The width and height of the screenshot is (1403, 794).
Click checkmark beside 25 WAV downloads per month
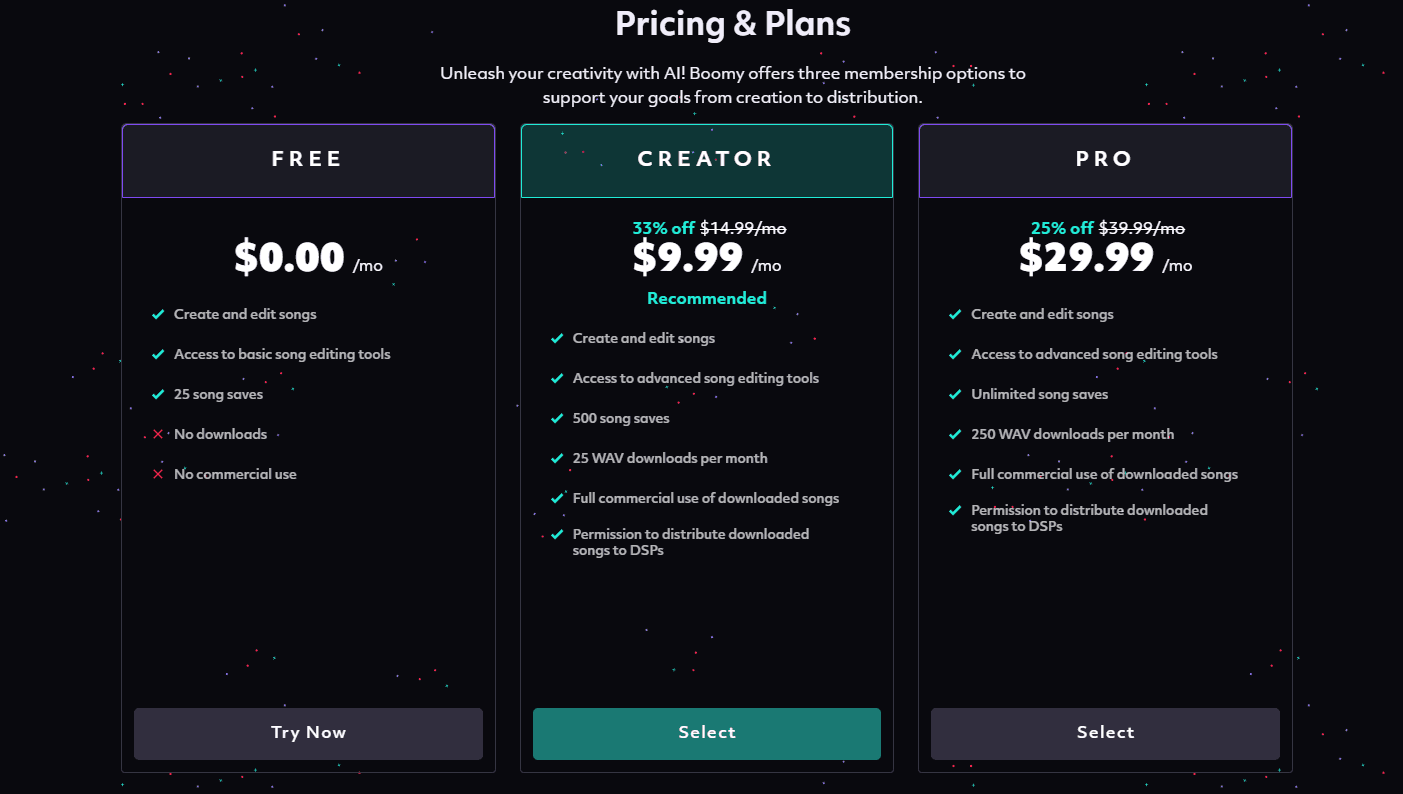(x=557, y=458)
